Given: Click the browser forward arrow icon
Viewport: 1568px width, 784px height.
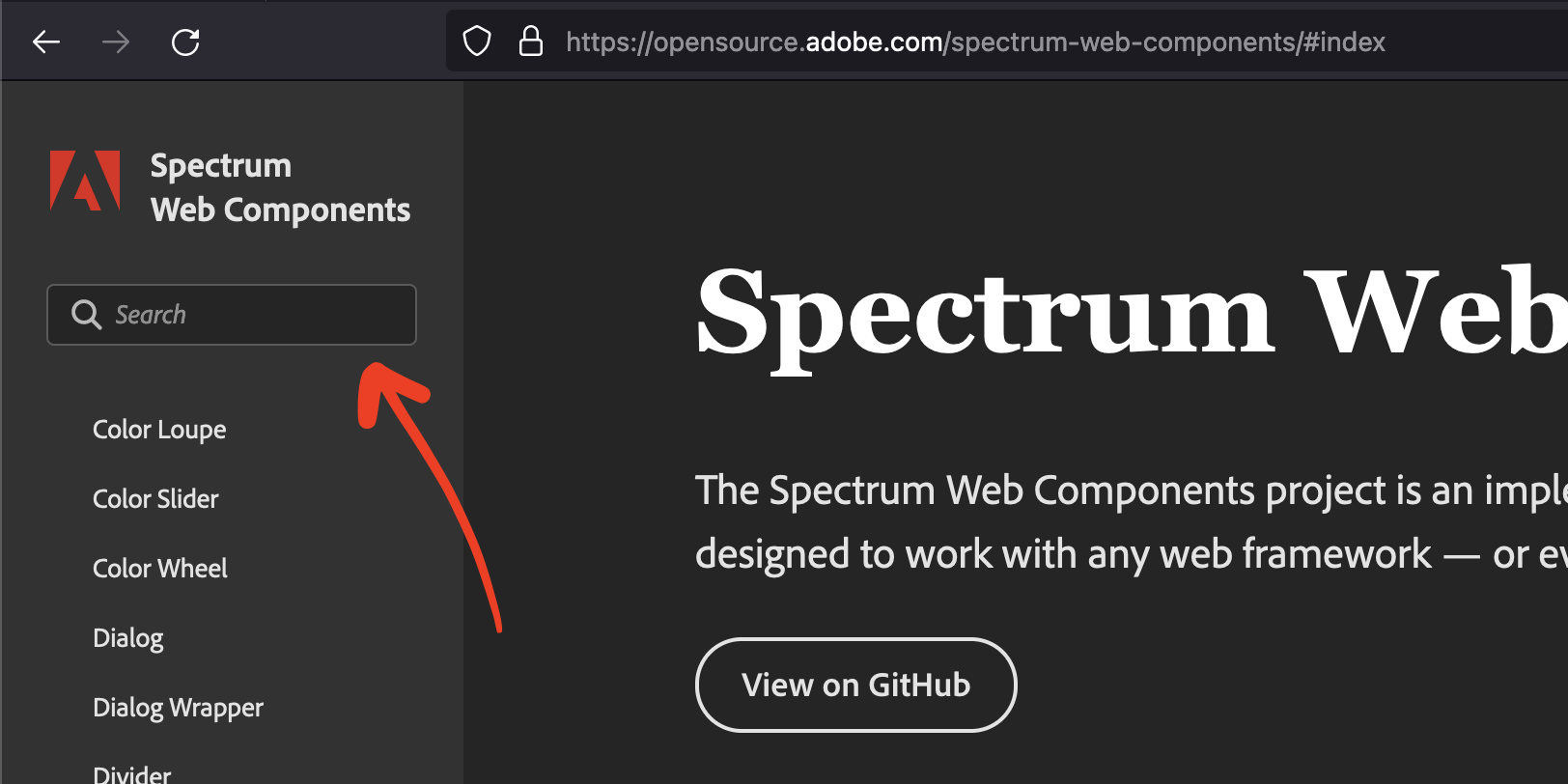Looking at the screenshot, I should pyautogui.click(x=115, y=42).
